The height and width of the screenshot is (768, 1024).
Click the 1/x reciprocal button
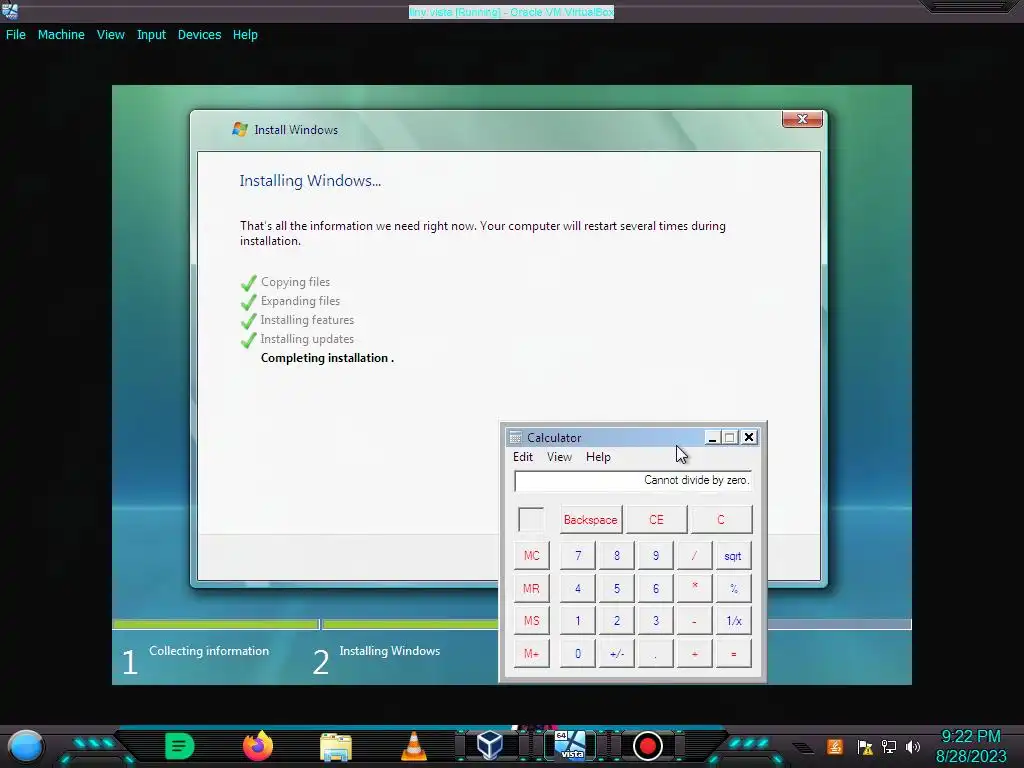[733, 620]
